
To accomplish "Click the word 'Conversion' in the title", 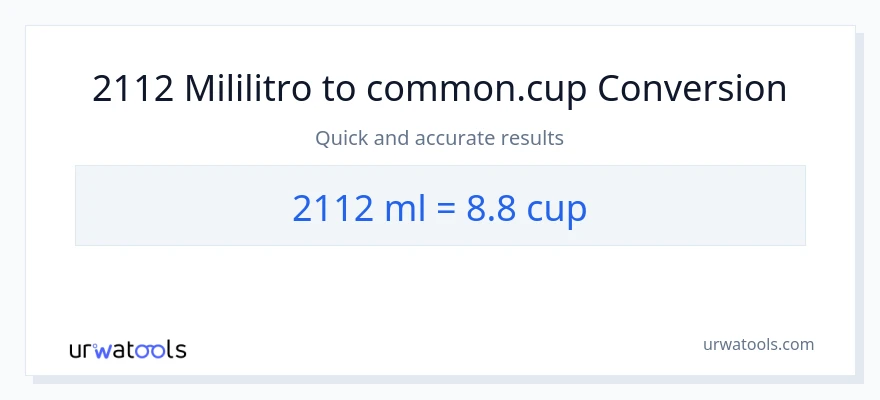I will pyautogui.click(x=692, y=90).
